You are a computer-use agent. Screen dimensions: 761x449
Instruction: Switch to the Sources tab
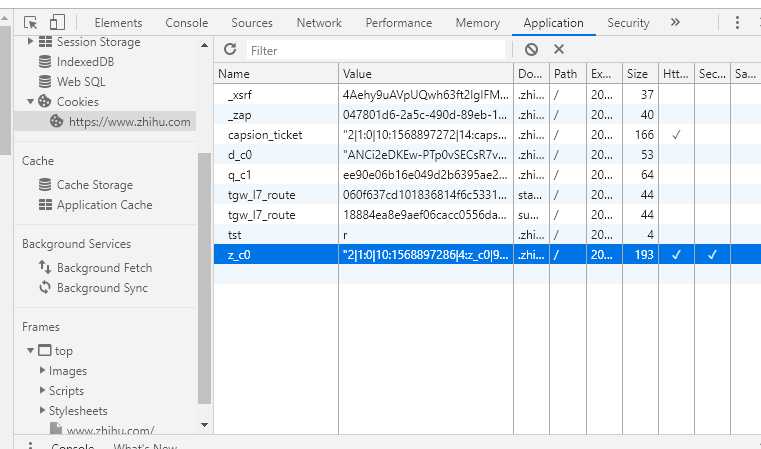tap(251, 23)
